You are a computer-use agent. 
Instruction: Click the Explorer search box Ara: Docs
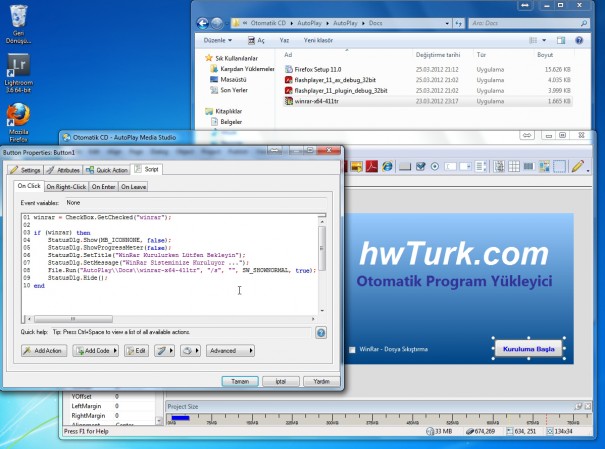(x=529, y=24)
